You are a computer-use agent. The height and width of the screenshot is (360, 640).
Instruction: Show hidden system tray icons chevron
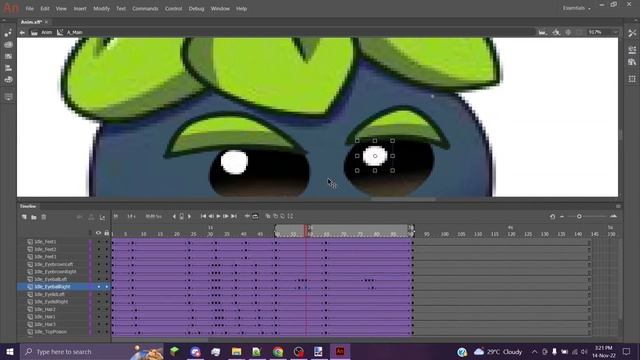[534, 351]
